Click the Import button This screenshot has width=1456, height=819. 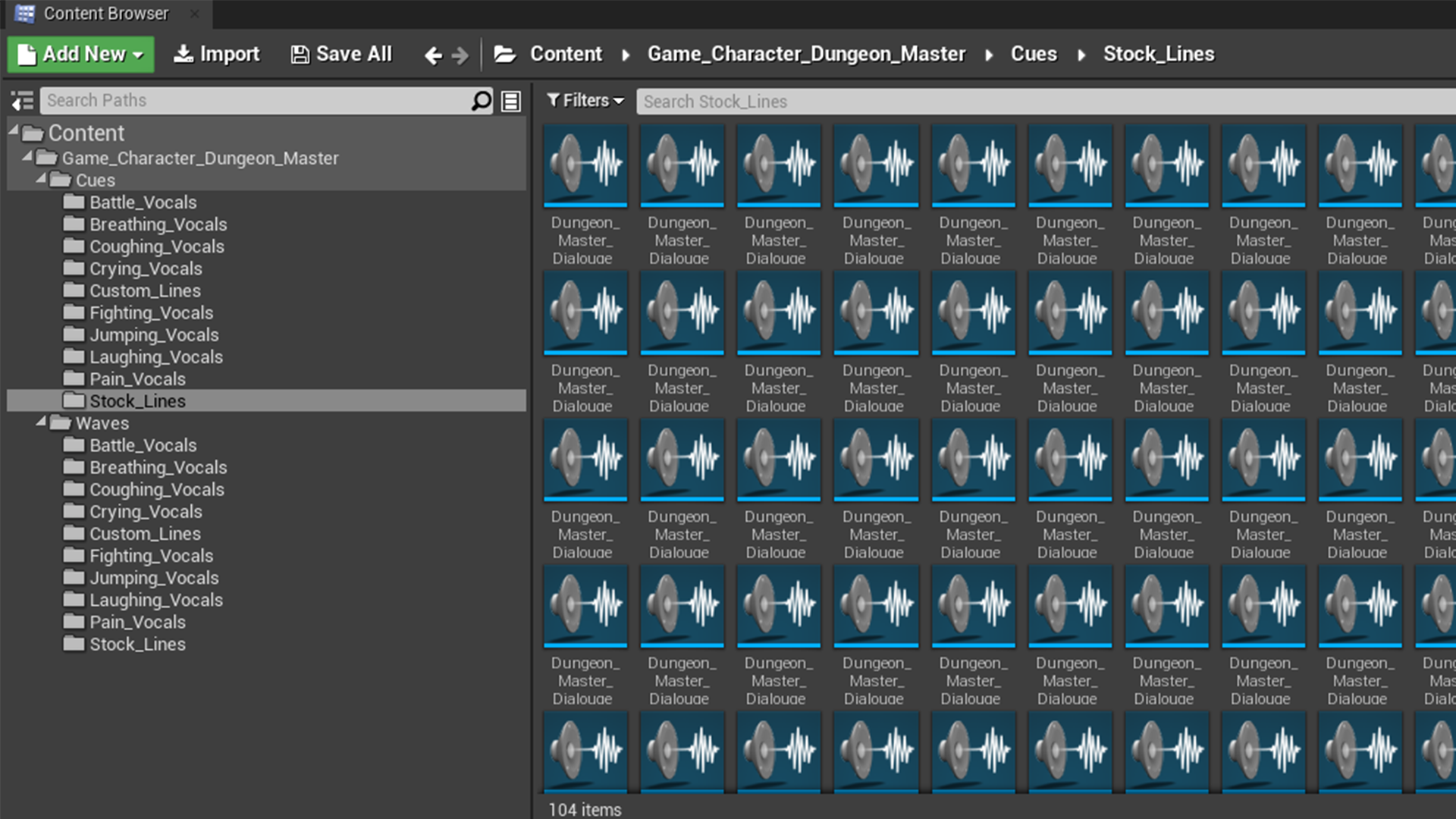coord(216,55)
